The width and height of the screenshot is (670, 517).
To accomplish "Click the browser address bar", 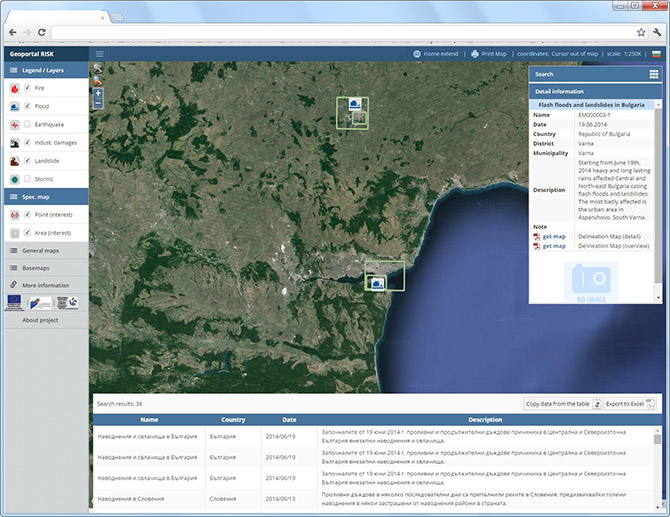I will [342, 32].
